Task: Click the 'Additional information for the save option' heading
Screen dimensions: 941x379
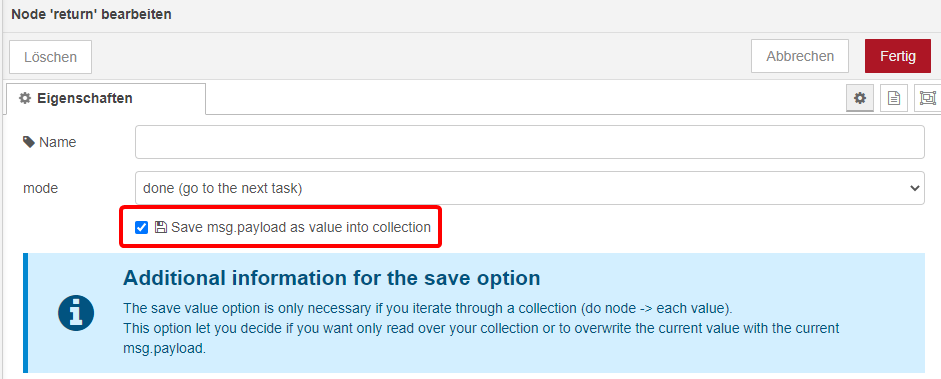Action: click(x=332, y=278)
